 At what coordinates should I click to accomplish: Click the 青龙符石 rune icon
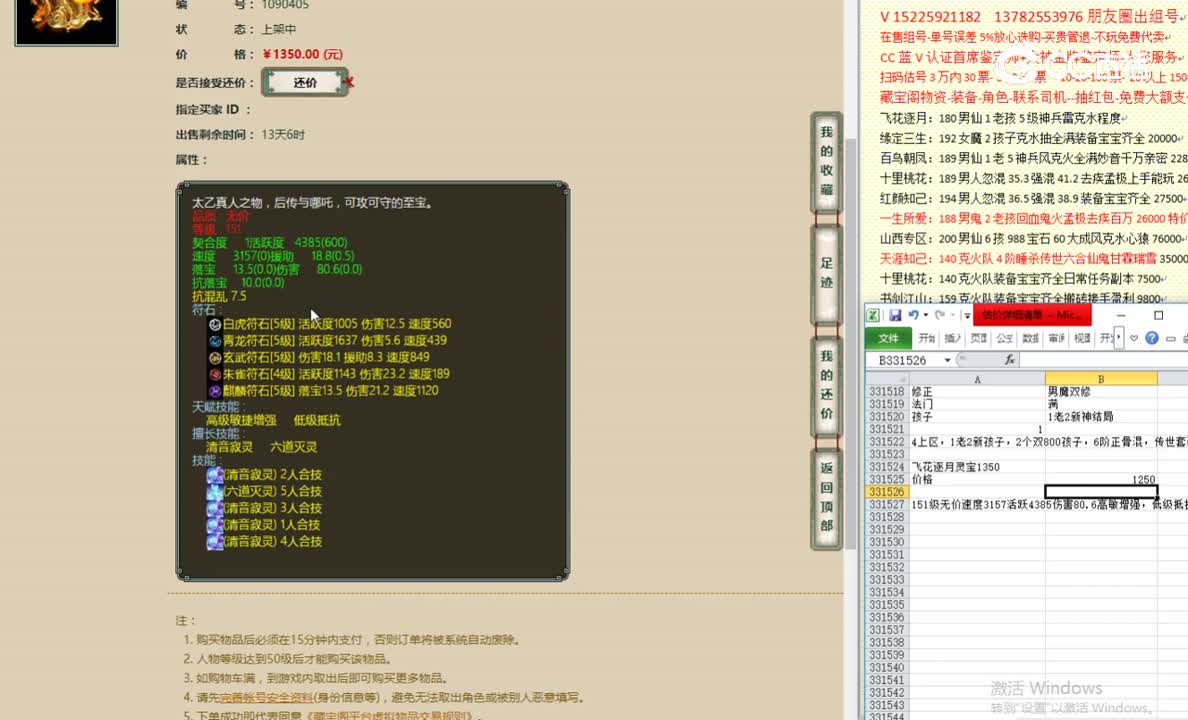click(x=215, y=341)
